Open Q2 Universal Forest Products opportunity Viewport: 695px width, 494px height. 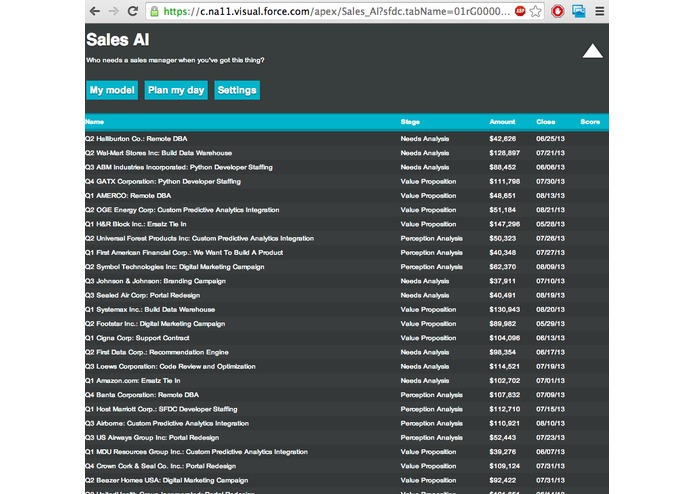pyautogui.click(x=199, y=238)
